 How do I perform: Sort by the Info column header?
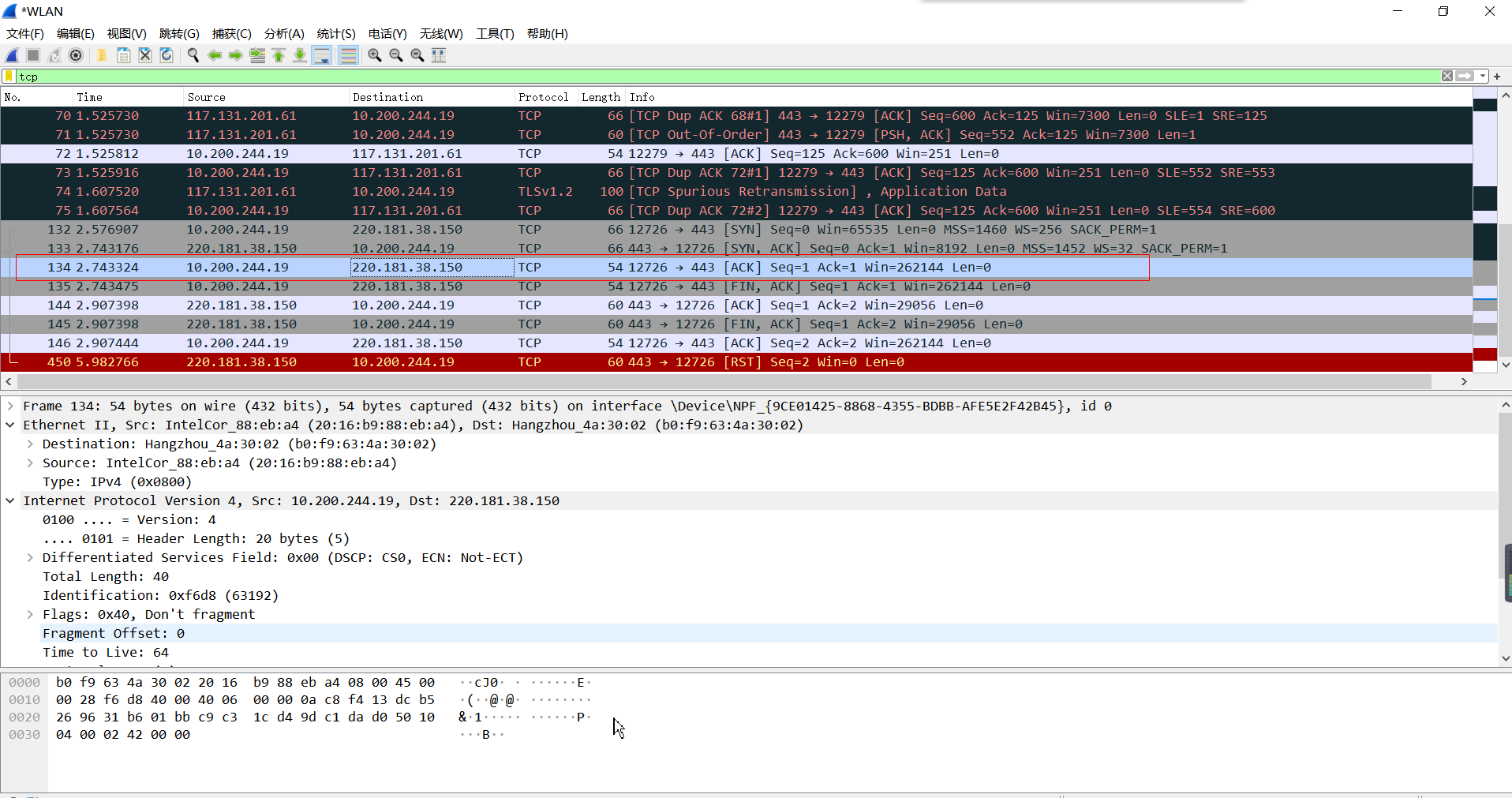click(1049, 97)
